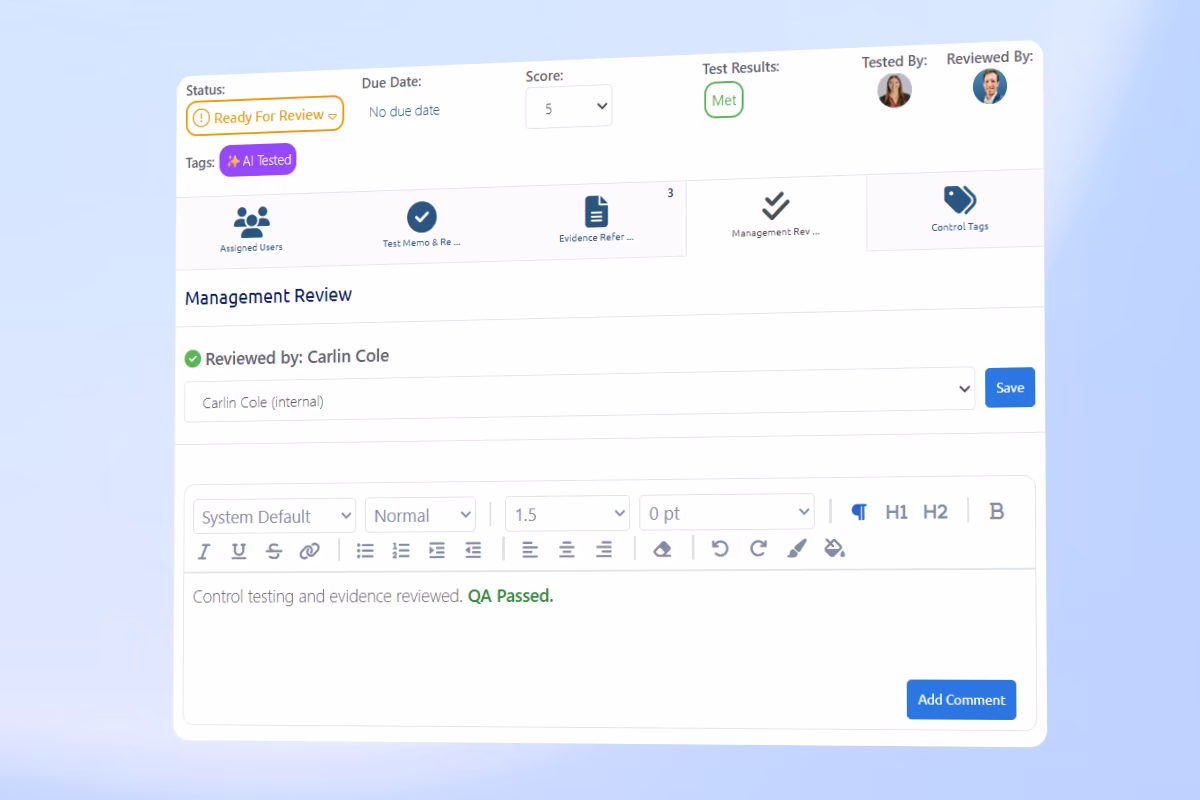Choose the center alignment icon
The width and height of the screenshot is (1200, 800).
[x=567, y=549]
